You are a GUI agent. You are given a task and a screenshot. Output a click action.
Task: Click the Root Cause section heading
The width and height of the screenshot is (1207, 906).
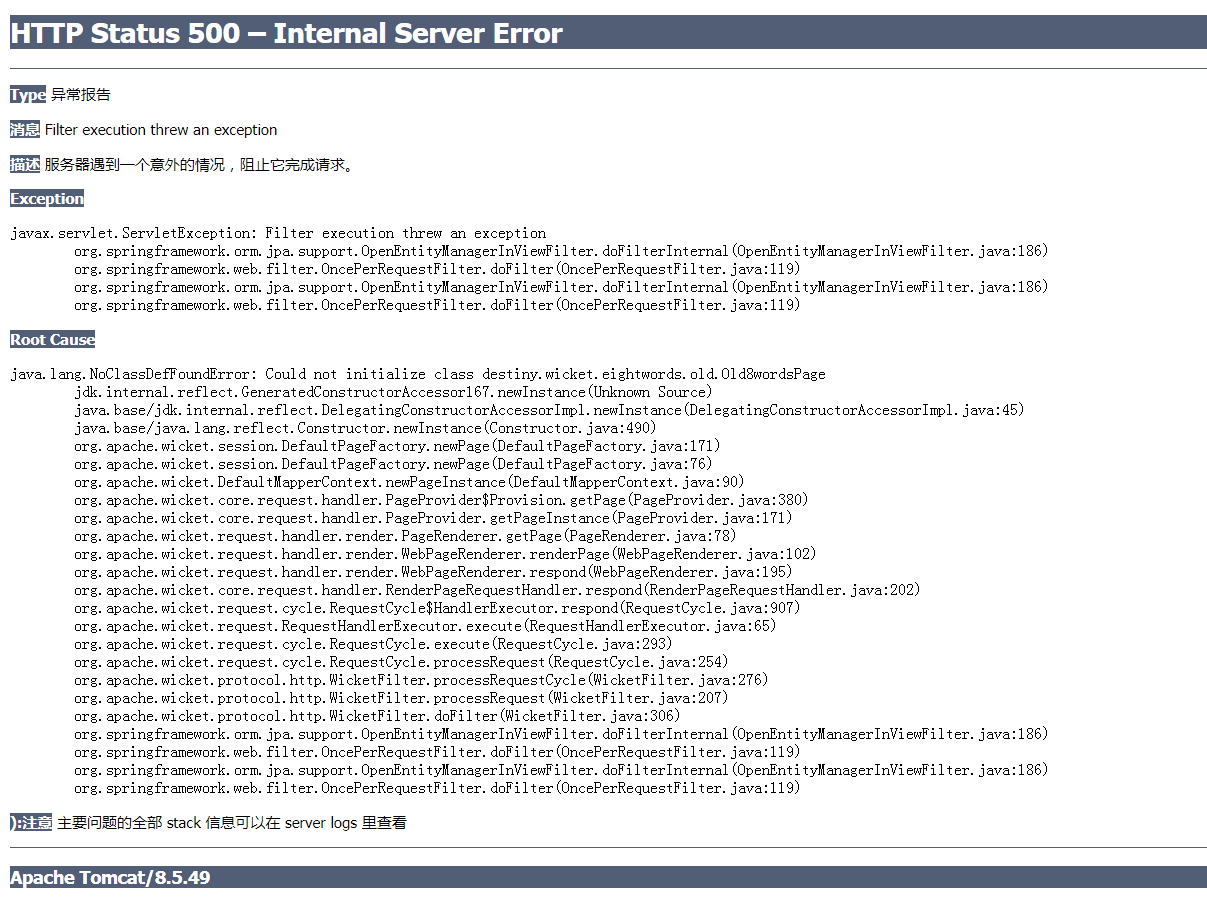pyautogui.click(x=52, y=340)
